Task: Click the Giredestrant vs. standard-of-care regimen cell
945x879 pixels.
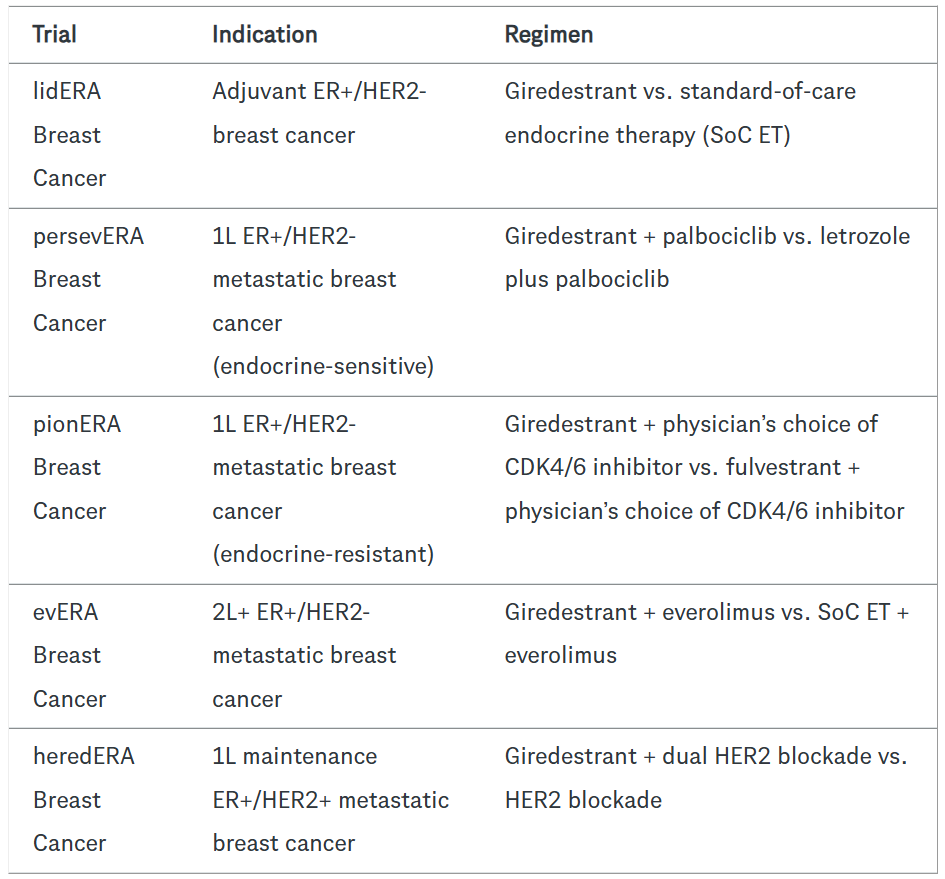Action: click(680, 113)
